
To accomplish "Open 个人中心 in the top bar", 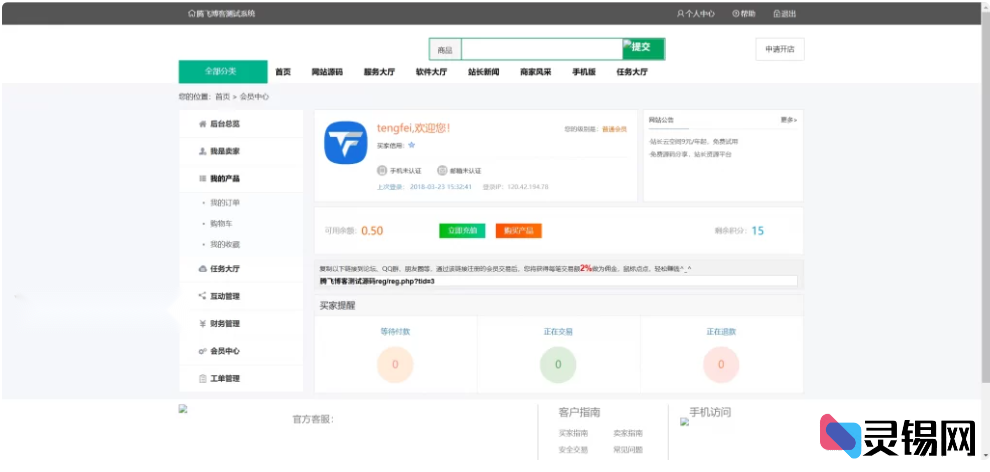I will coord(696,13).
